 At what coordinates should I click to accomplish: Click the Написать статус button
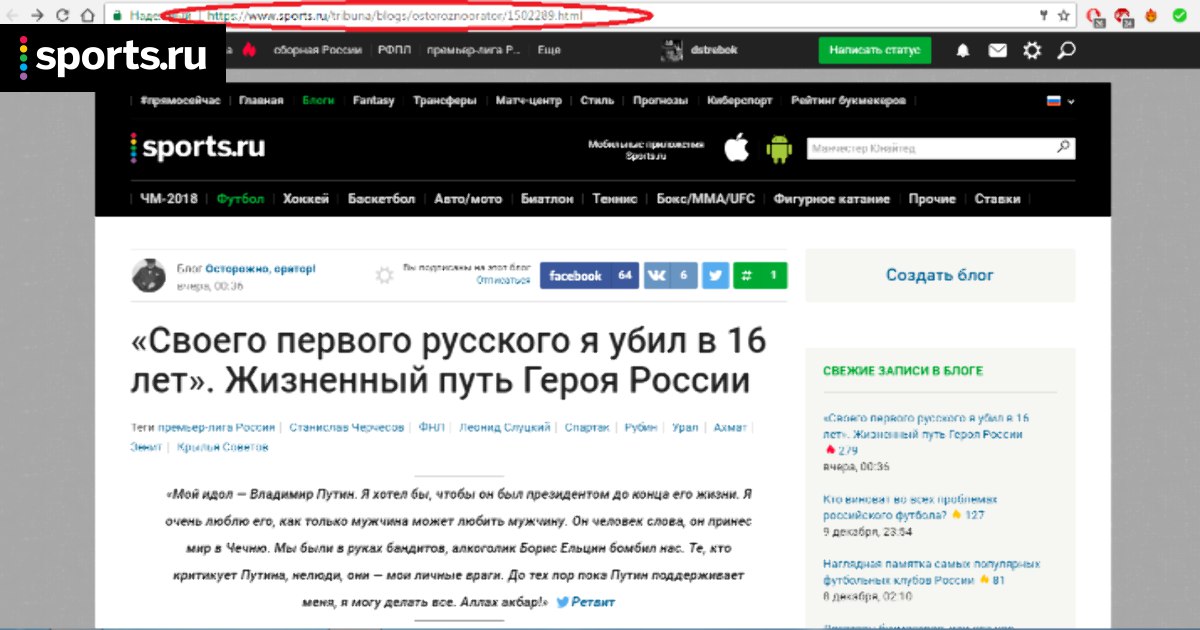pos(874,50)
